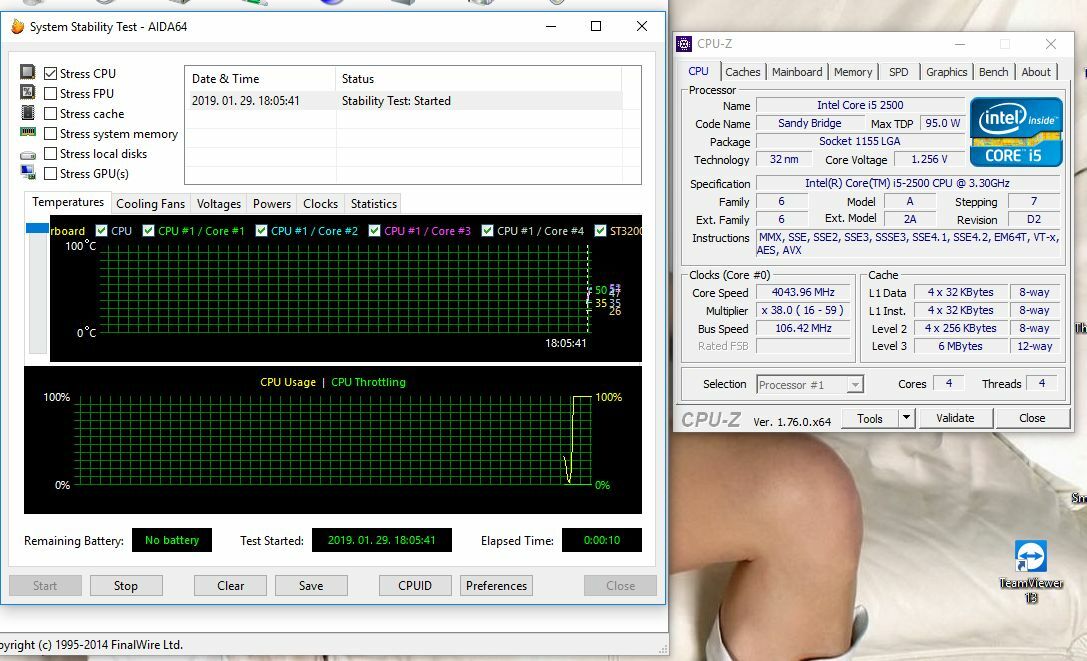Click the blue graph legend scroll thumb
Screen dimensions: 1087x661
[x=37, y=228]
